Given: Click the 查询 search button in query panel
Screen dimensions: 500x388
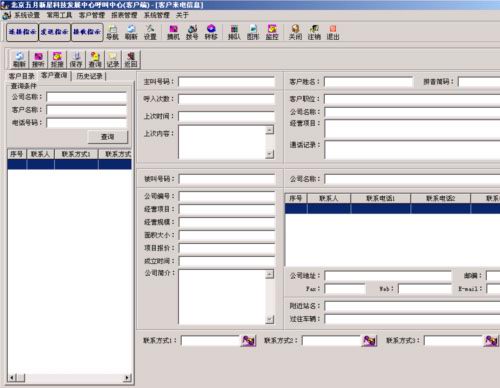Looking at the screenshot, I should click(x=107, y=137).
